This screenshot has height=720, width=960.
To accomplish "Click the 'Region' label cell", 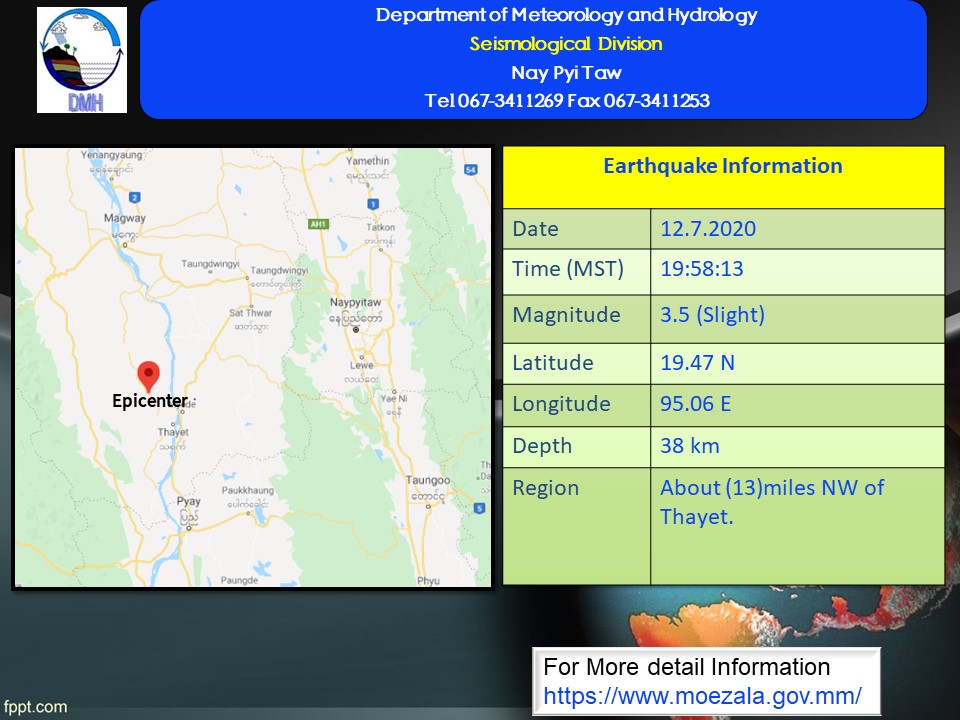I will point(577,526).
